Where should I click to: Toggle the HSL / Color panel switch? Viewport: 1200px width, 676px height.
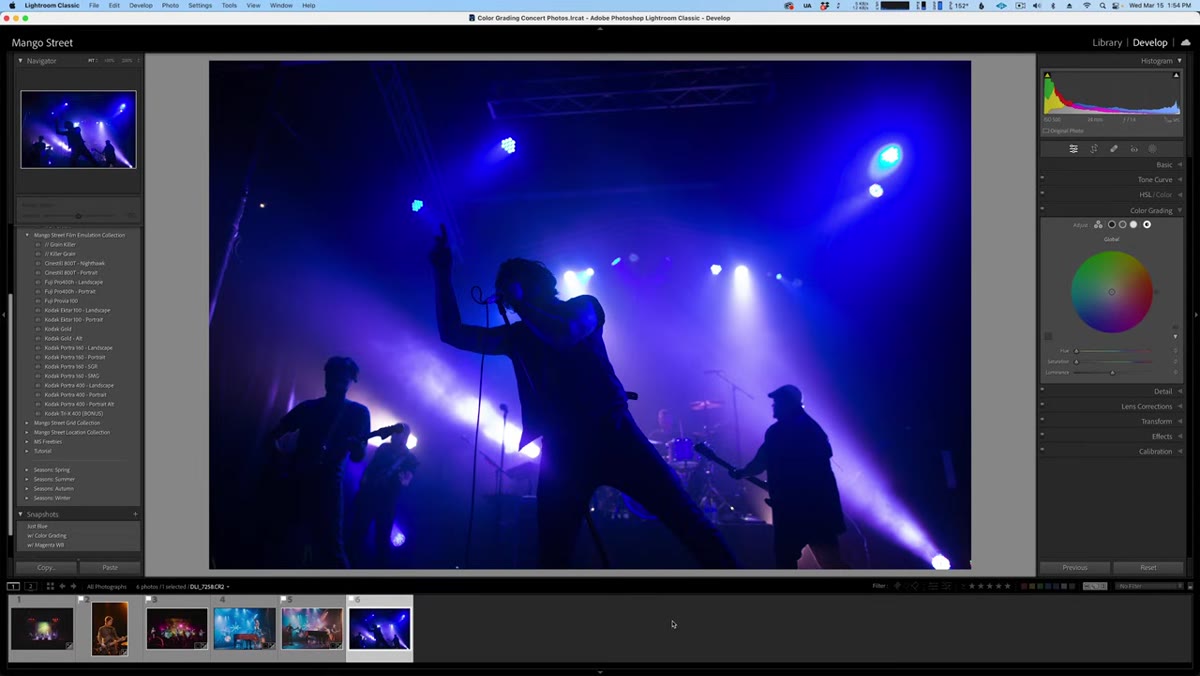click(1042, 195)
